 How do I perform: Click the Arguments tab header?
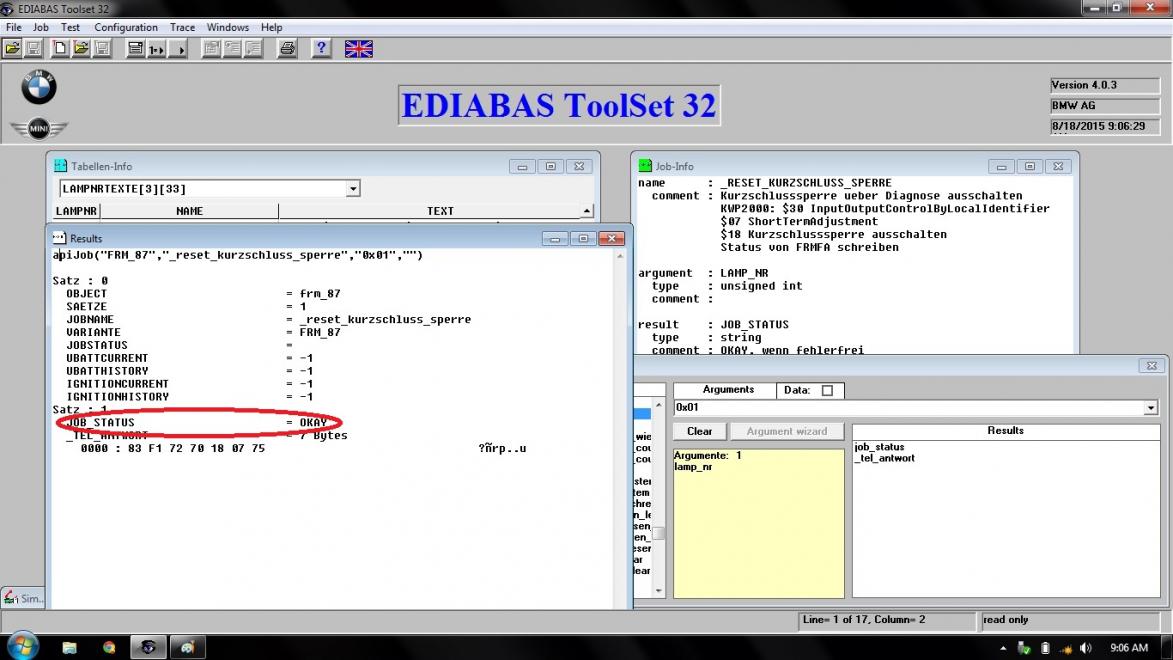click(728, 390)
